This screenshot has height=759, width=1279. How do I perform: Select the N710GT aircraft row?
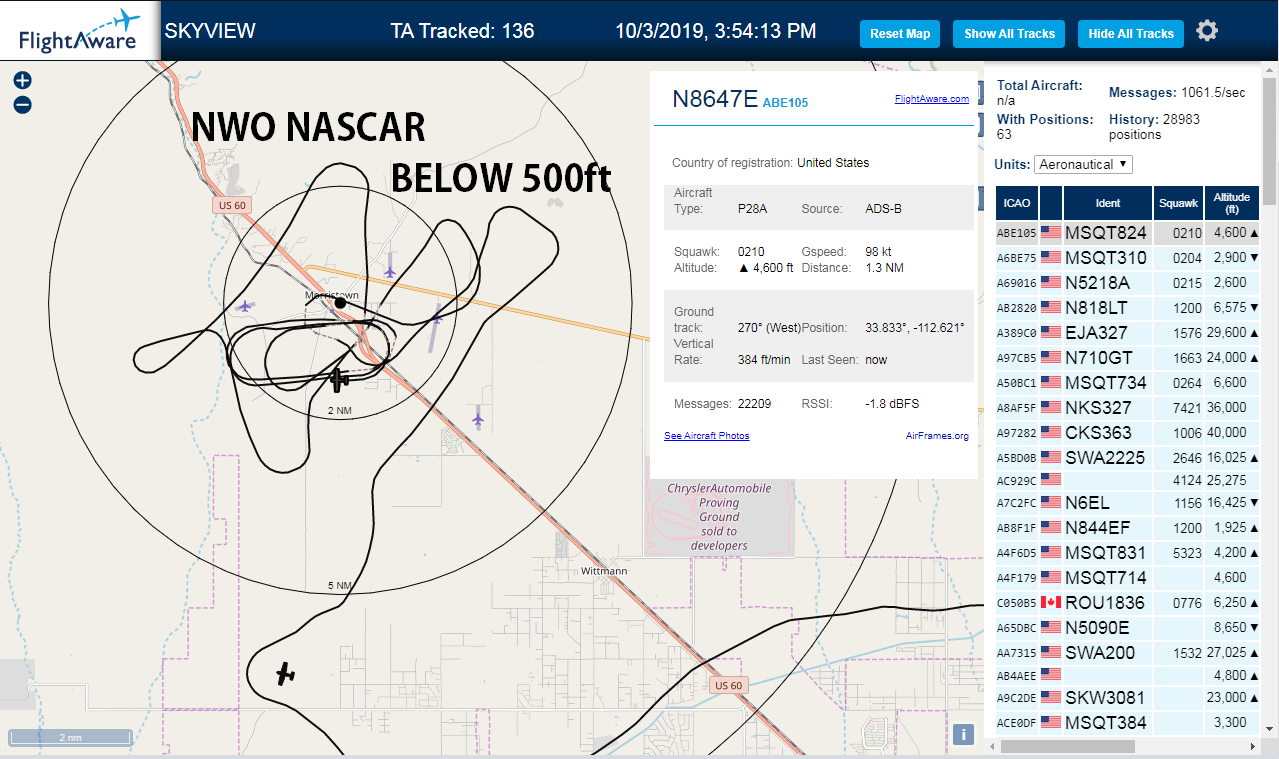(1128, 358)
